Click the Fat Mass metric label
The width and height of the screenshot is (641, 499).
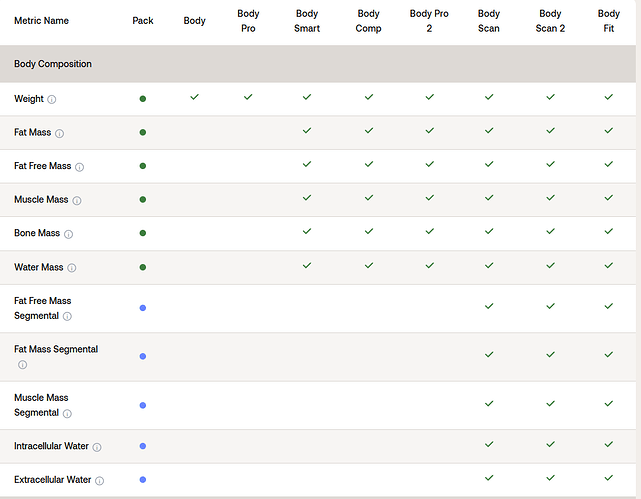(x=32, y=132)
